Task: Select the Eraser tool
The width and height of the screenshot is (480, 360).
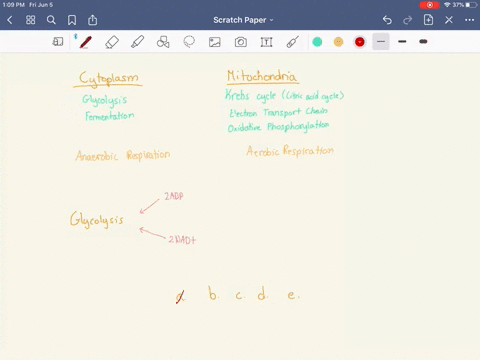Action: pos(112,42)
